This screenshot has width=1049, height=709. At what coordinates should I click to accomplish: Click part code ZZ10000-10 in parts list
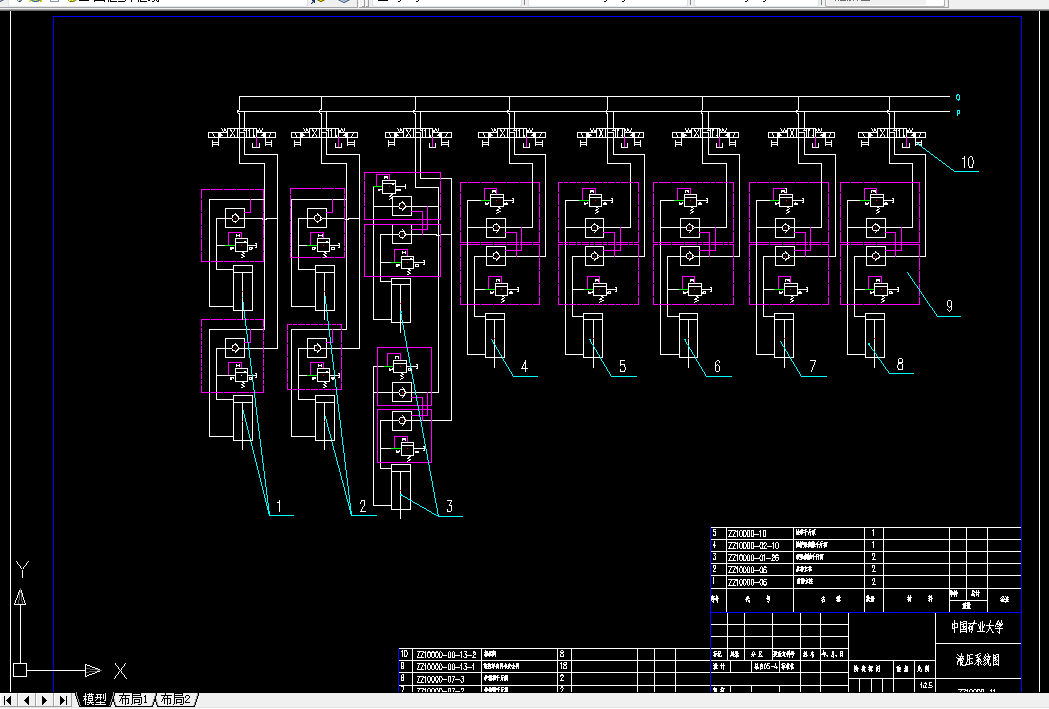click(x=747, y=534)
